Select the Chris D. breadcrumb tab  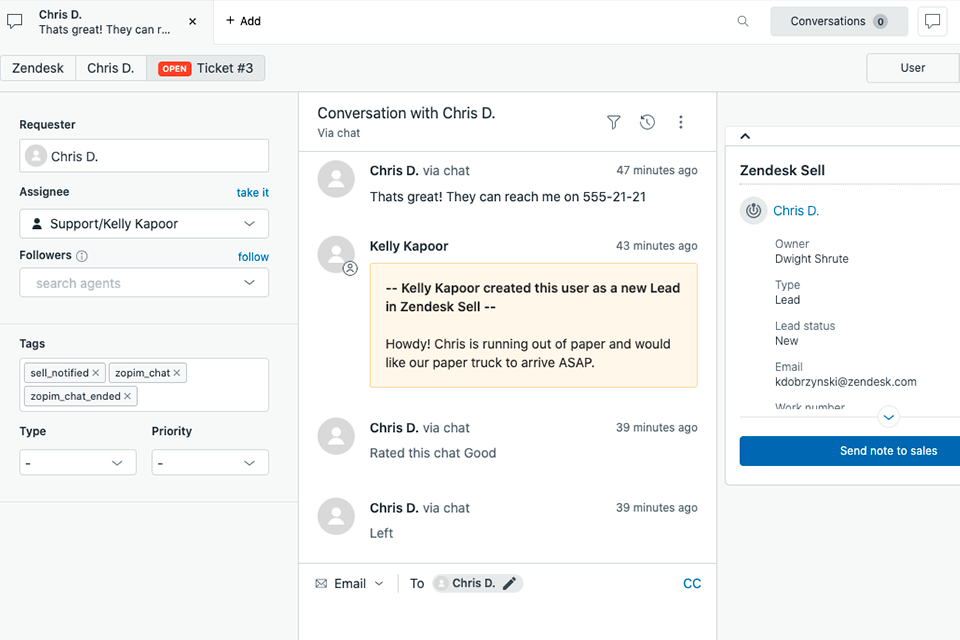pyautogui.click(x=111, y=68)
